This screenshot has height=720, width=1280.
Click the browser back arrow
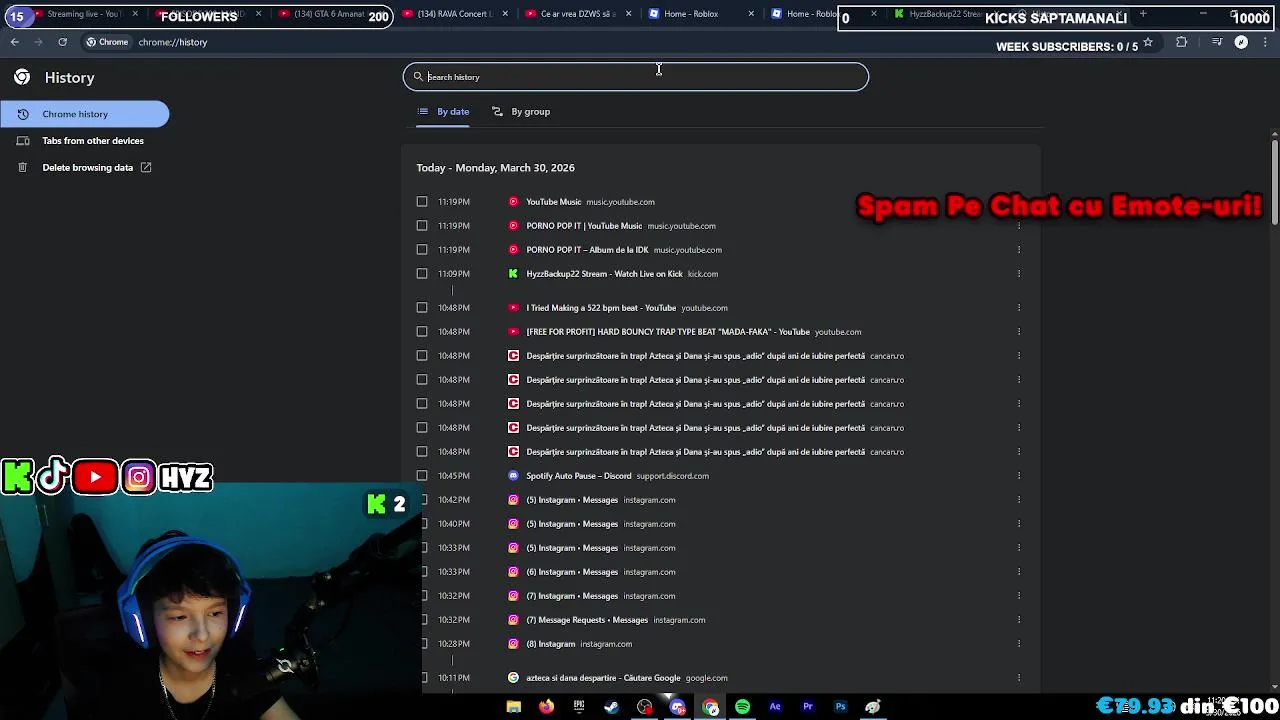14,42
